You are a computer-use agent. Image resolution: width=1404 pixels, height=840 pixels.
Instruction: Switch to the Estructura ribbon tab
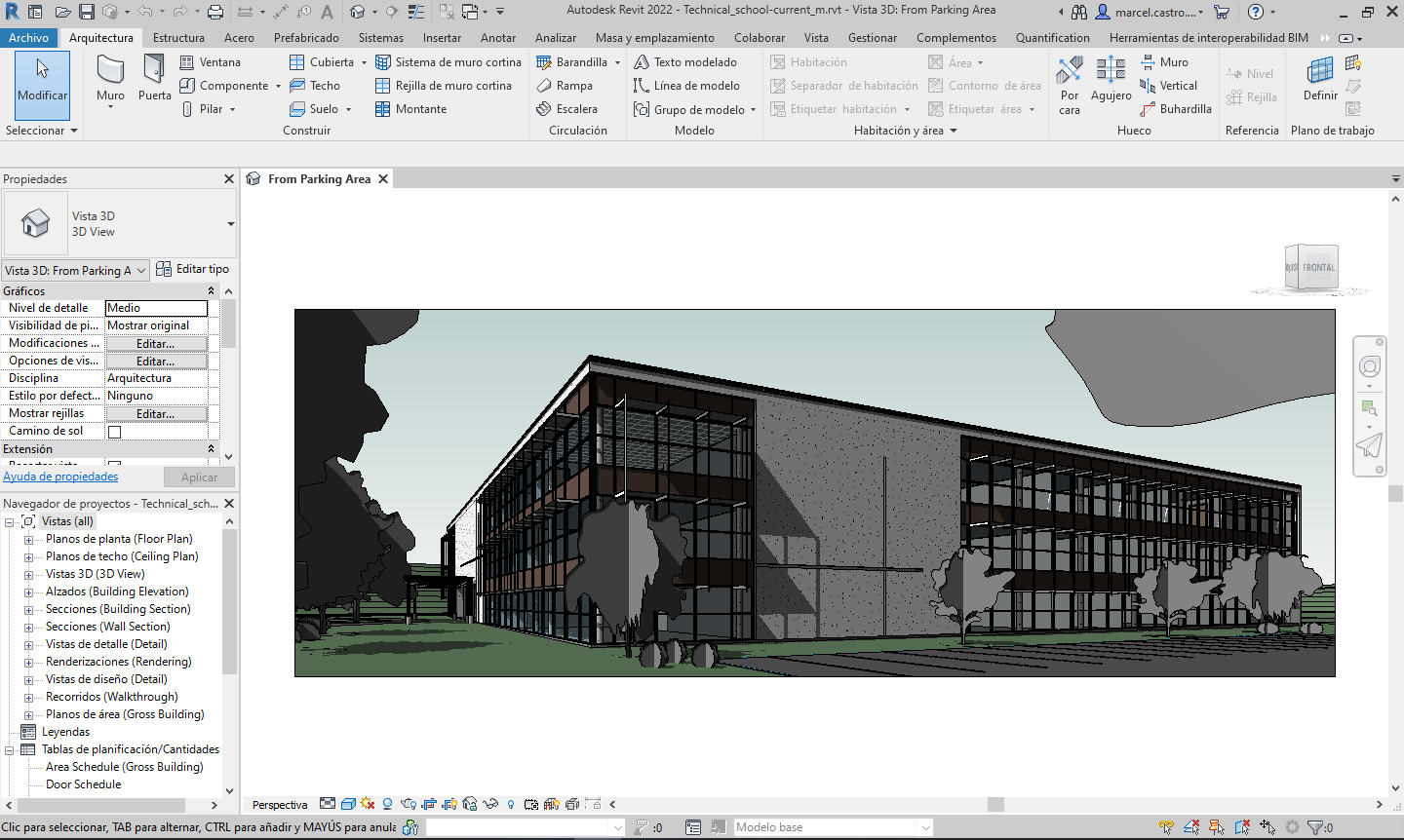point(178,37)
